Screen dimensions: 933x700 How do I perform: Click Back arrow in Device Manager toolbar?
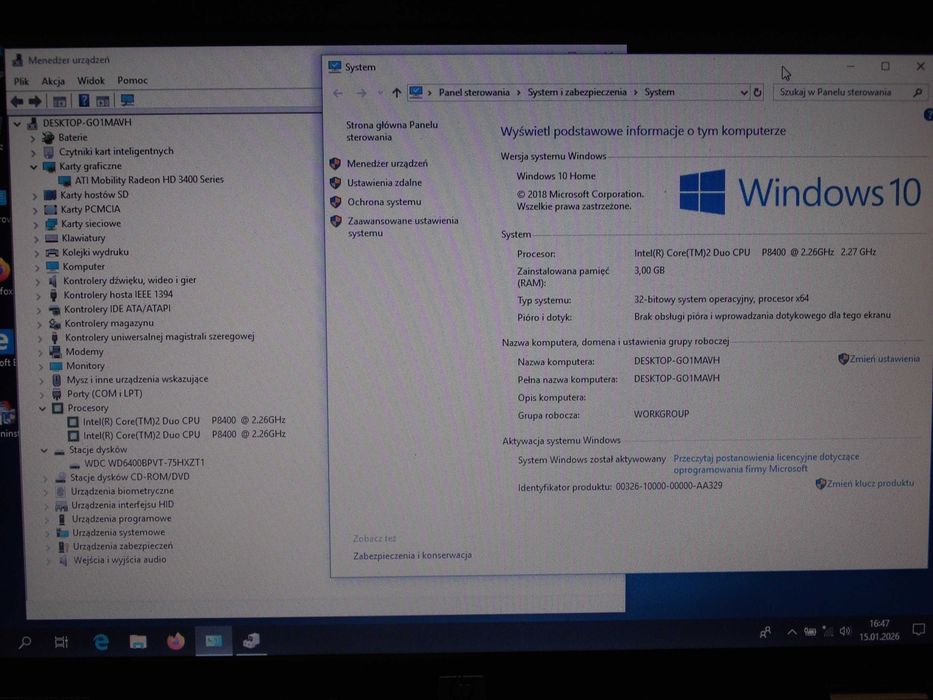point(17,102)
